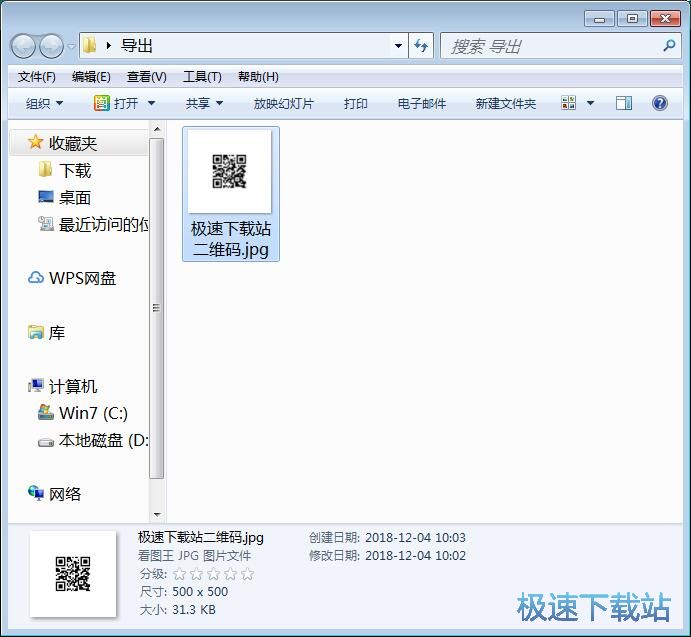Open the more view options arrow

point(591,103)
